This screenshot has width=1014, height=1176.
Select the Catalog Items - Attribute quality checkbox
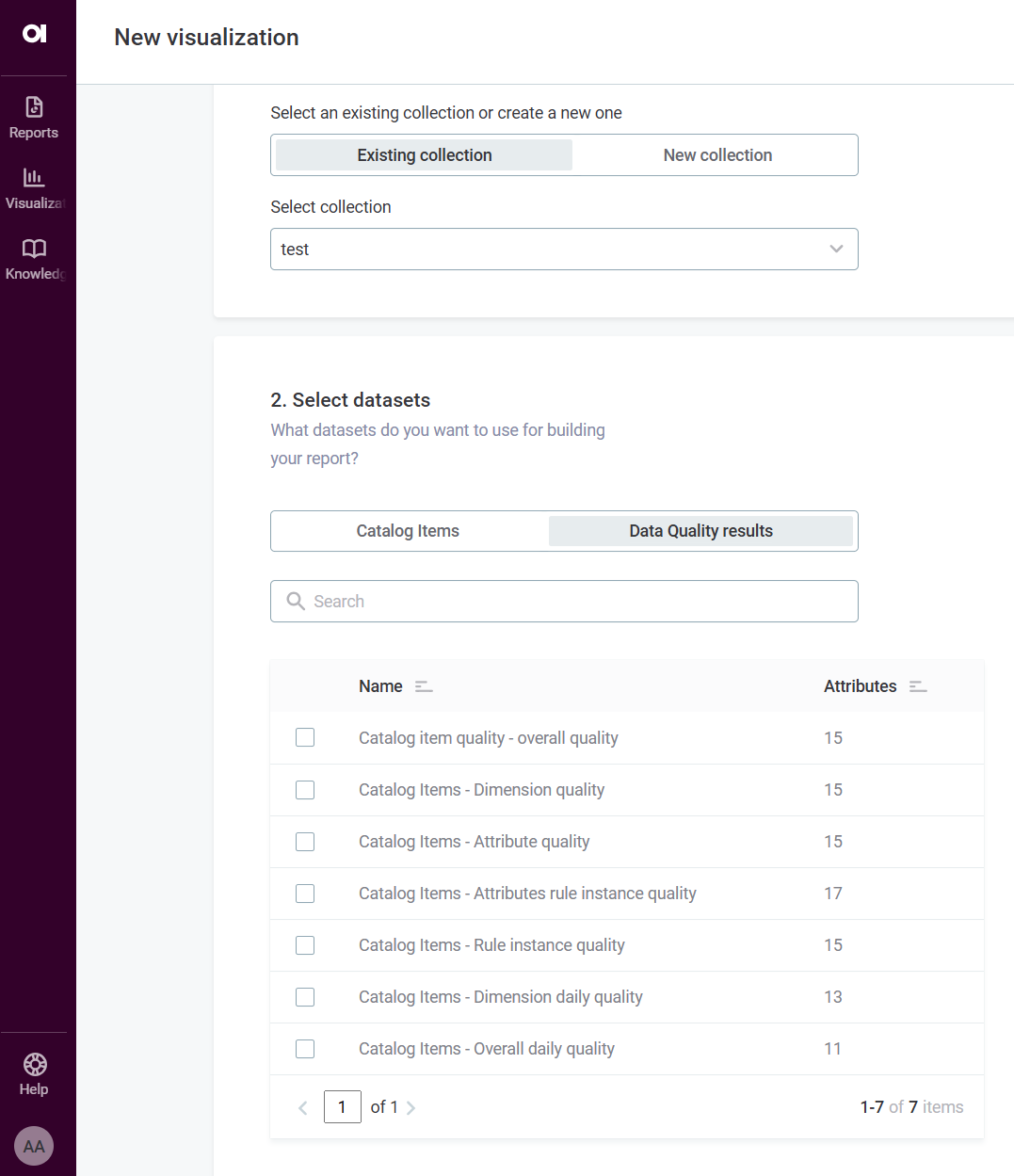pos(305,841)
